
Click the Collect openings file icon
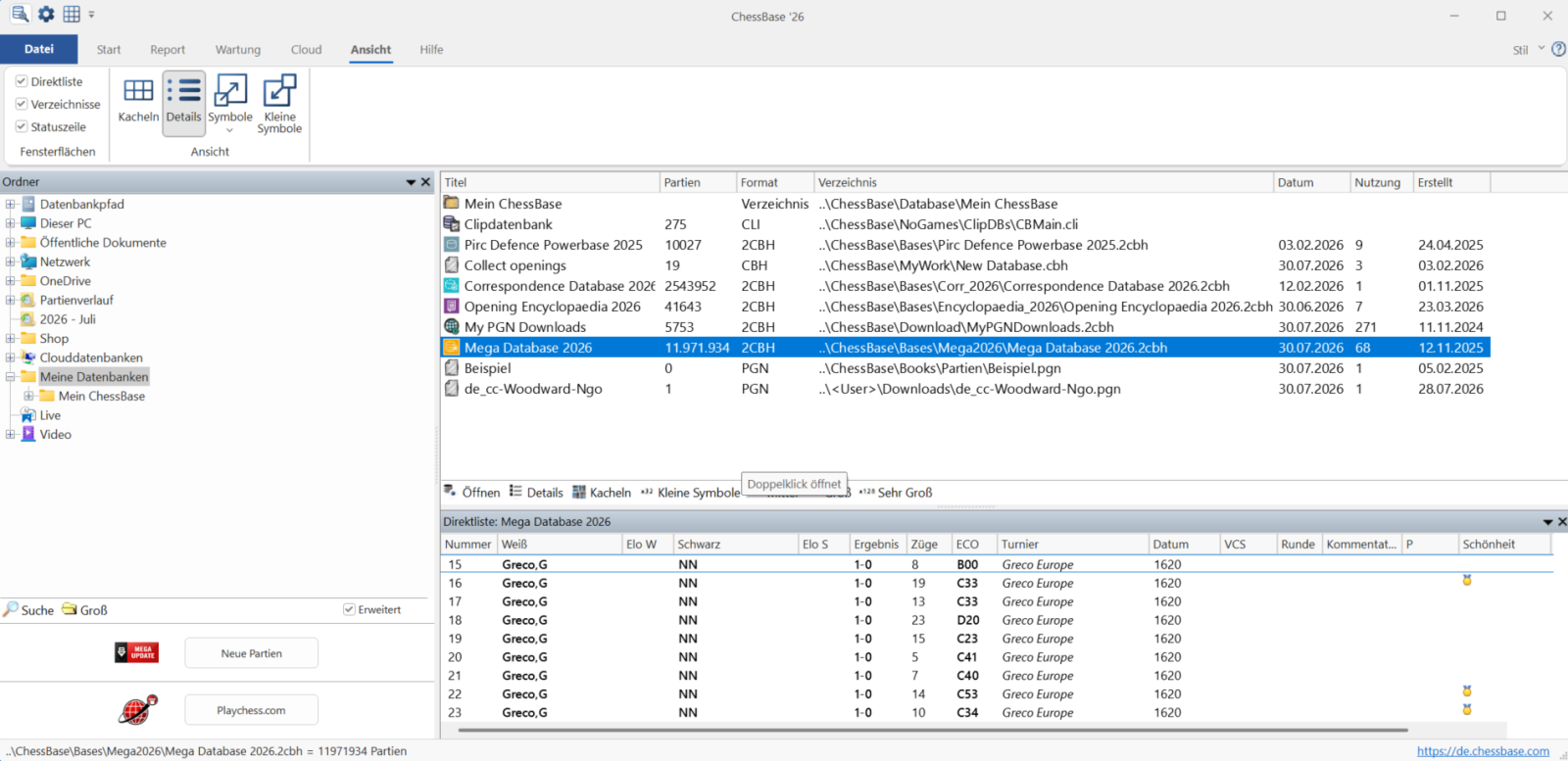(x=452, y=265)
